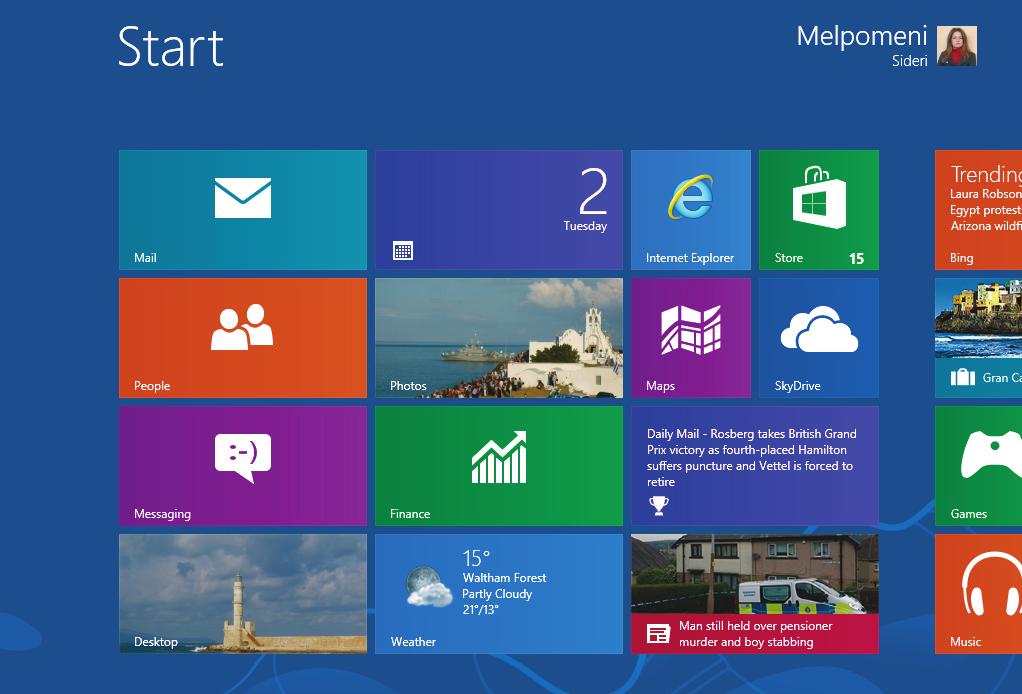Open the Store tile
The image size is (1022, 694).
[x=819, y=210]
